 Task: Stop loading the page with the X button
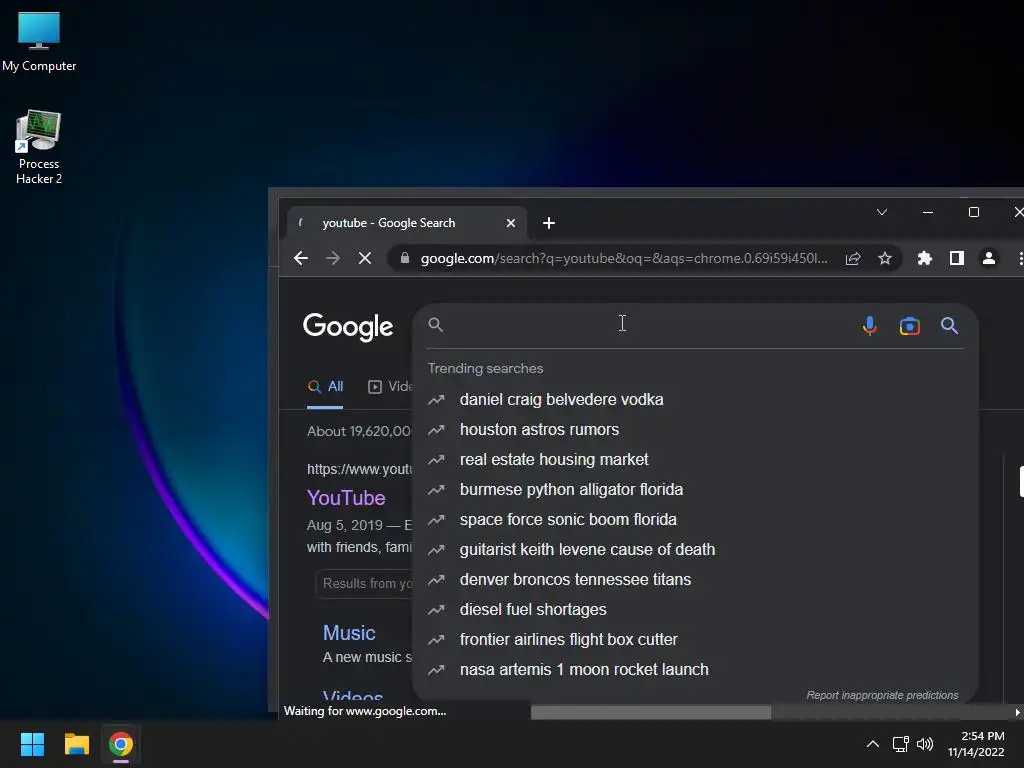(x=365, y=259)
